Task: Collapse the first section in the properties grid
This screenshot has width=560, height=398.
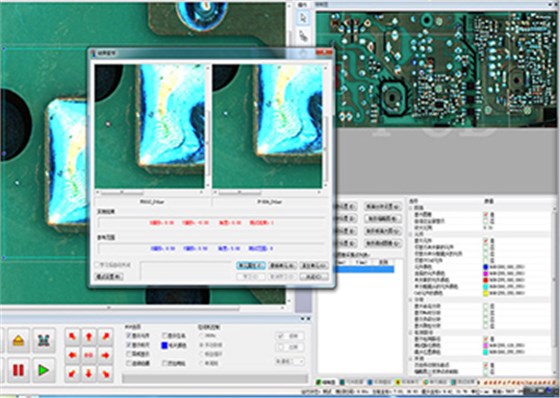Action: pyautogui.click(x=411, y=208)
